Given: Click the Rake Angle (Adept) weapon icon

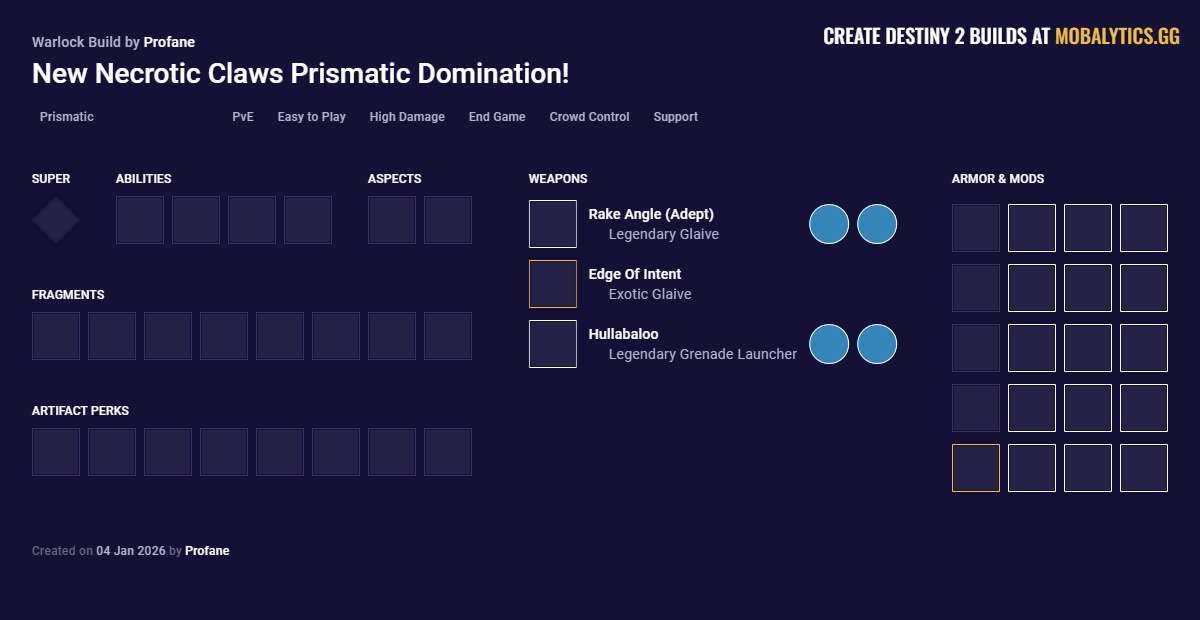Looking at the screenshot, I should pos(553,224).
